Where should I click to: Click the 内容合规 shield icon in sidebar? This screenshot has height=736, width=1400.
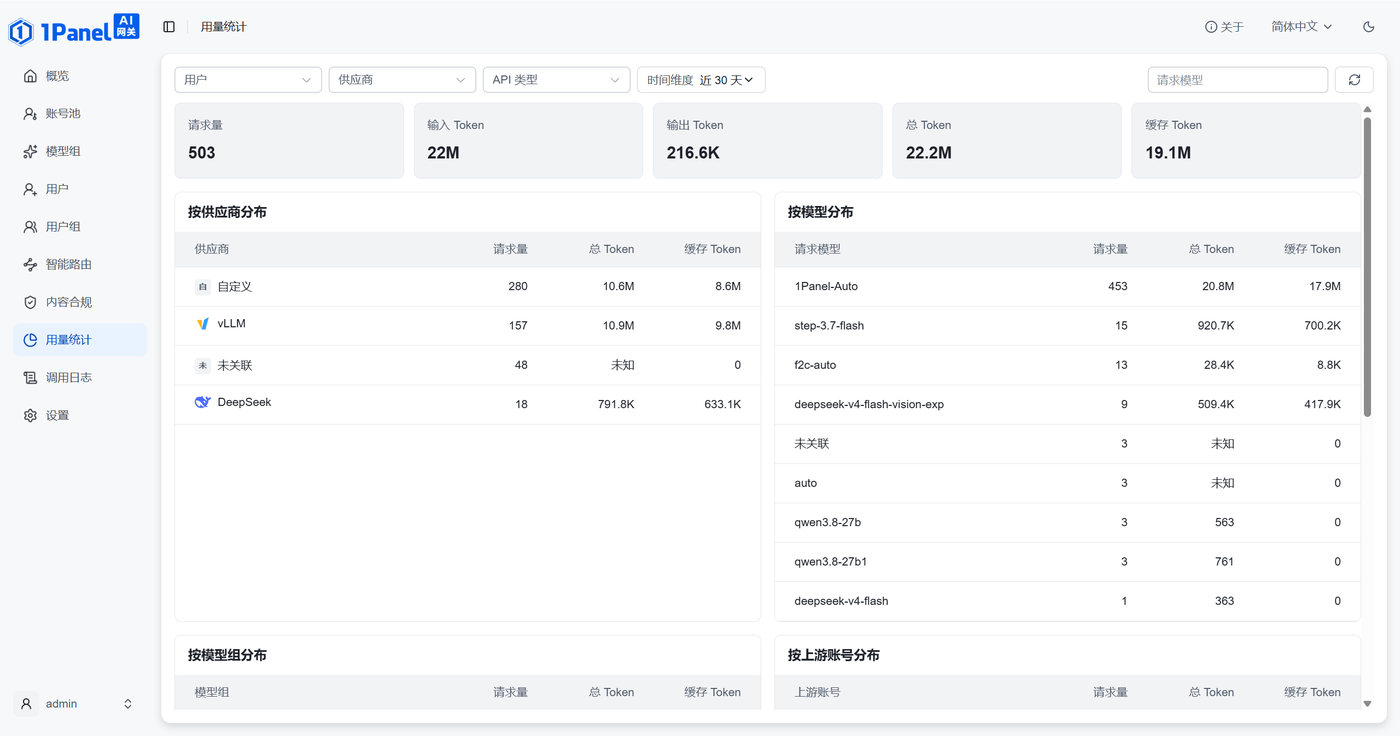(x=30, y=302)
